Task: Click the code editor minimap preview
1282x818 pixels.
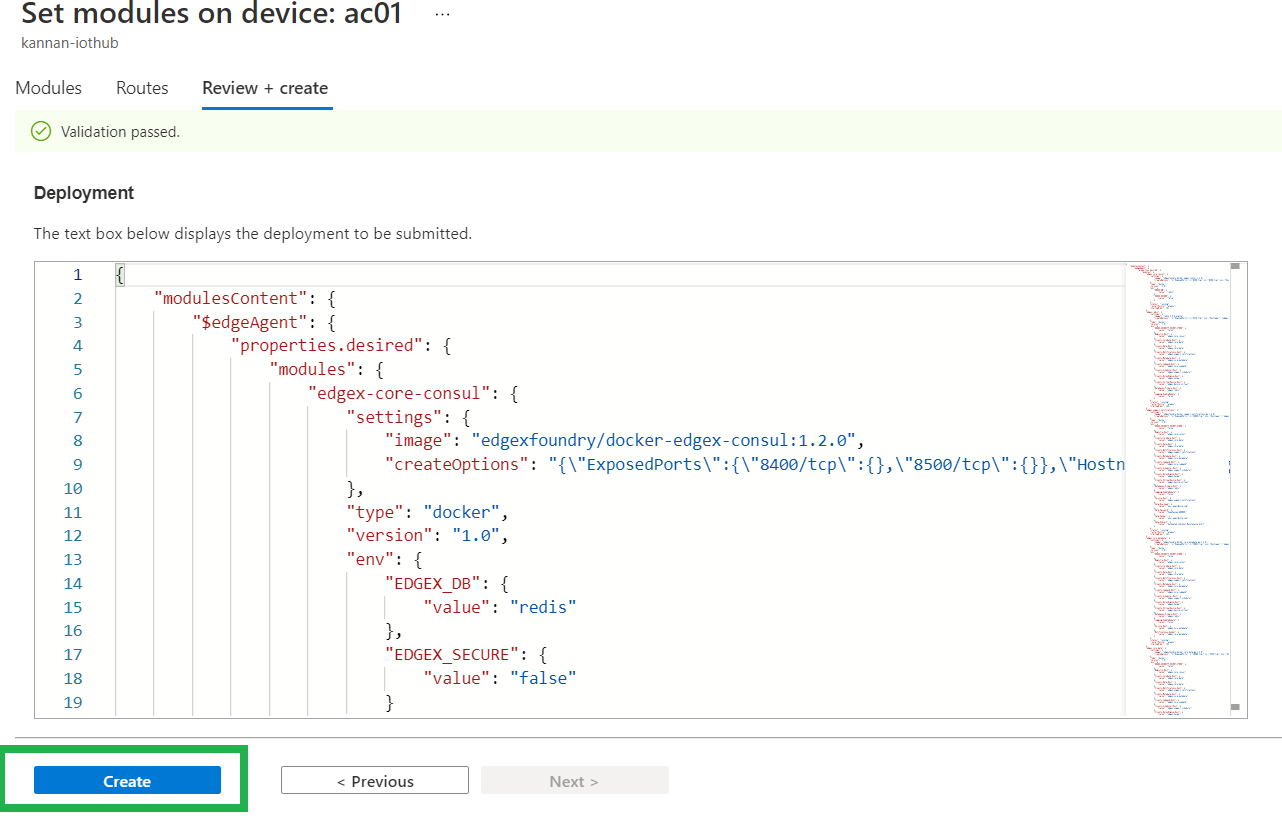Action: pyautogui.click(x=1175, y=480)
